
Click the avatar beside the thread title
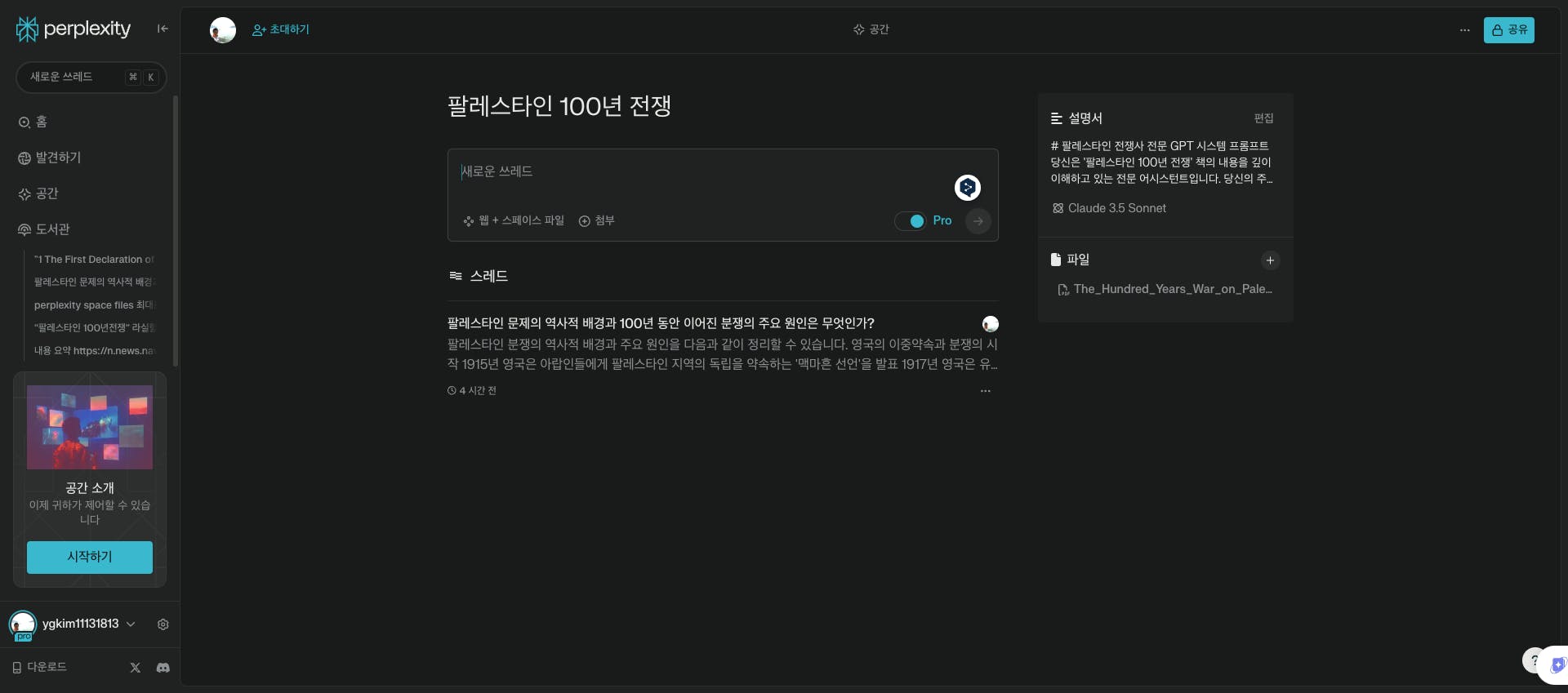991,324
